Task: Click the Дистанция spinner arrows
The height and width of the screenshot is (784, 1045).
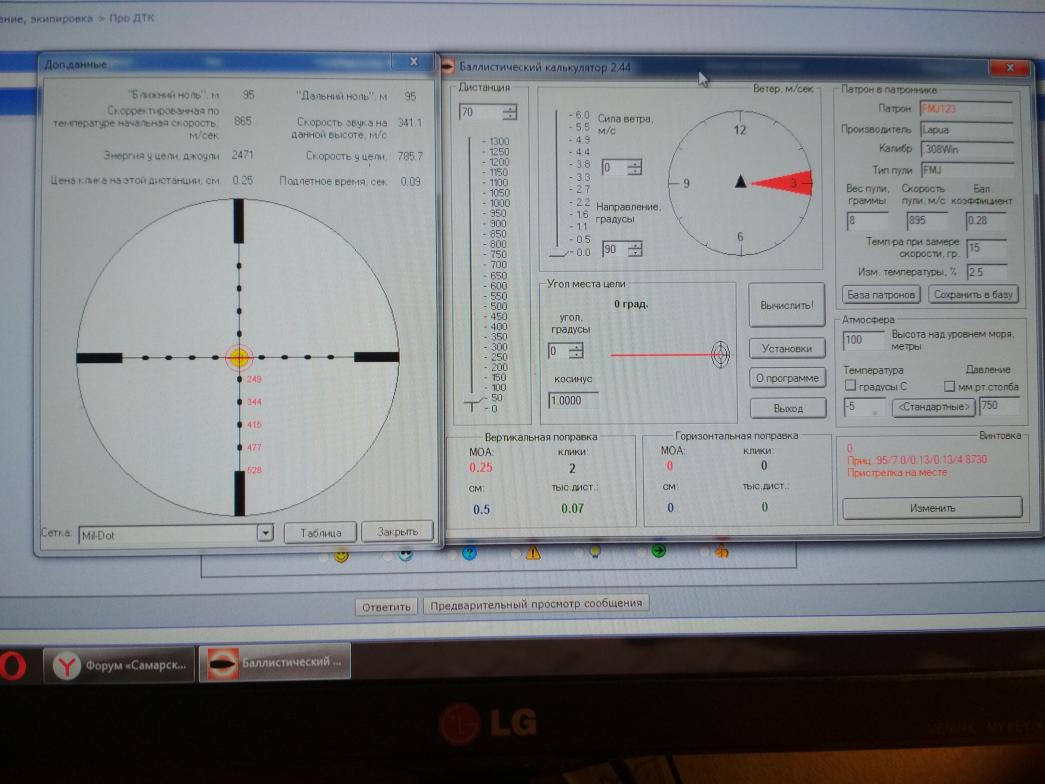Action: [x=510, y=113]
